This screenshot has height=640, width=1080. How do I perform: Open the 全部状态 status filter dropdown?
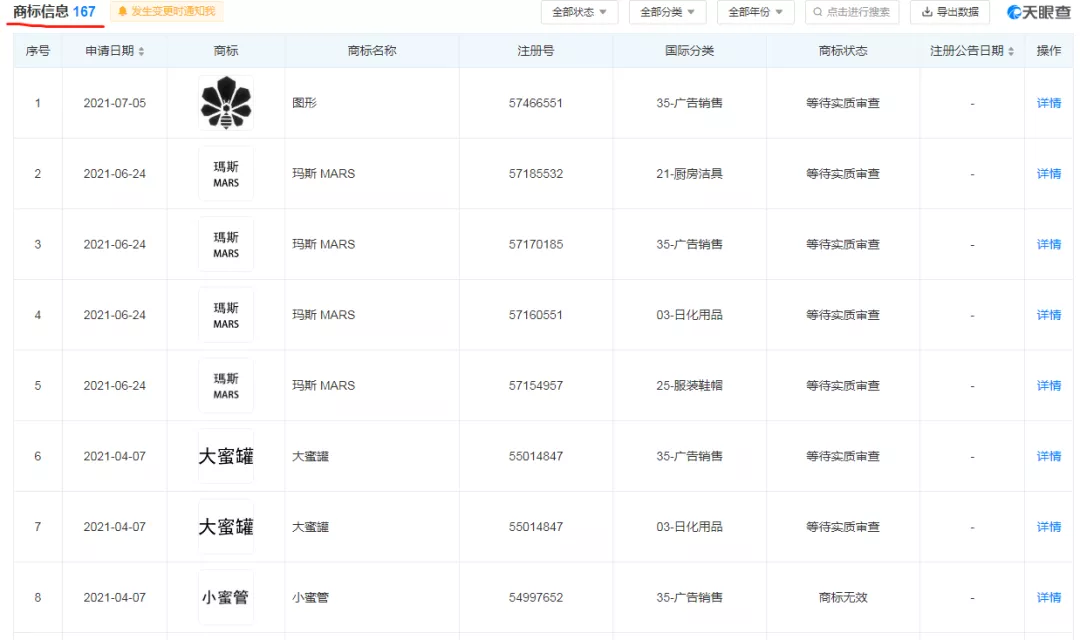coord(579,12)
